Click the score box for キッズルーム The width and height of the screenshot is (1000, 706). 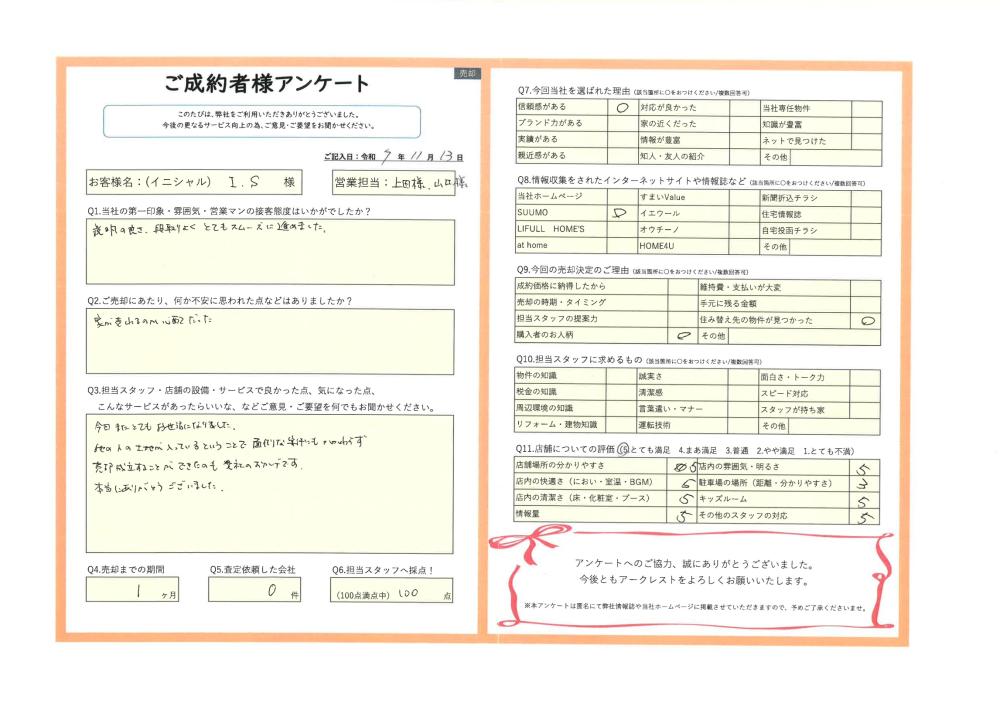[x=866, y=498]
